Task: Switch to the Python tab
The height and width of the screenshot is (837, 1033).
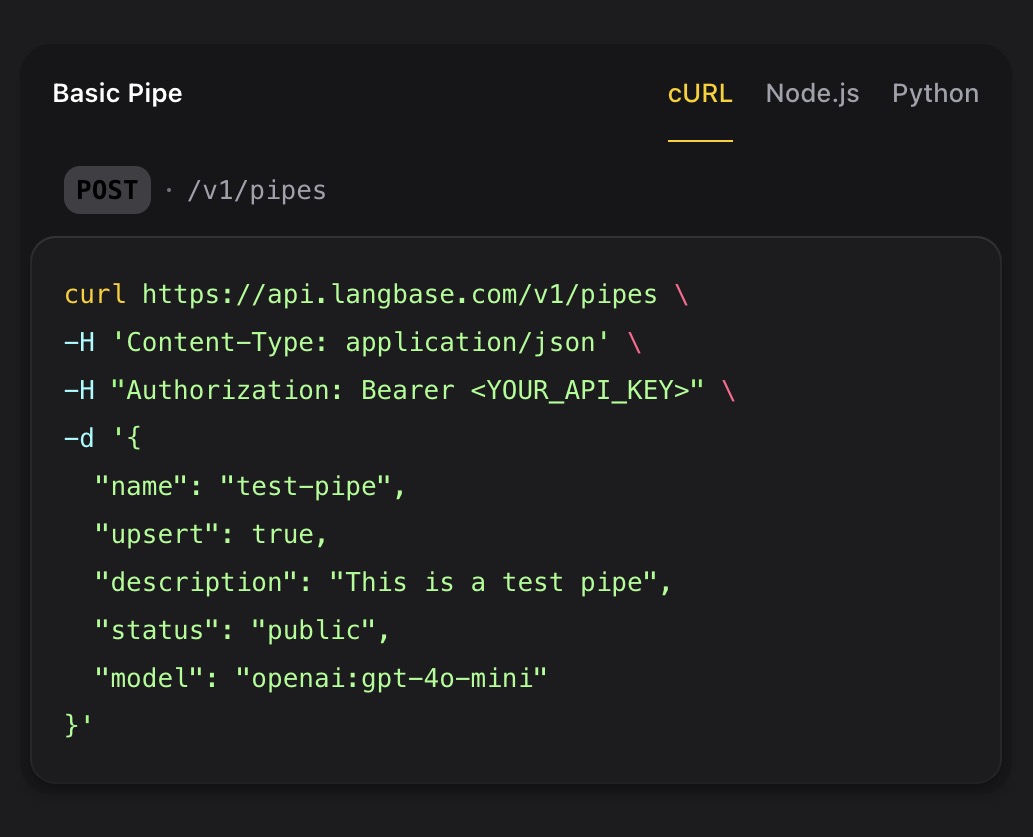Action: [935, 93]
